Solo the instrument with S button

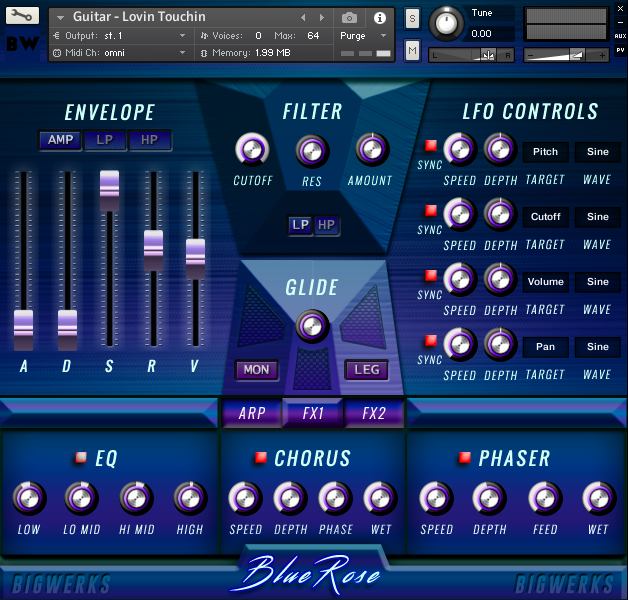(x=412, y=18)
